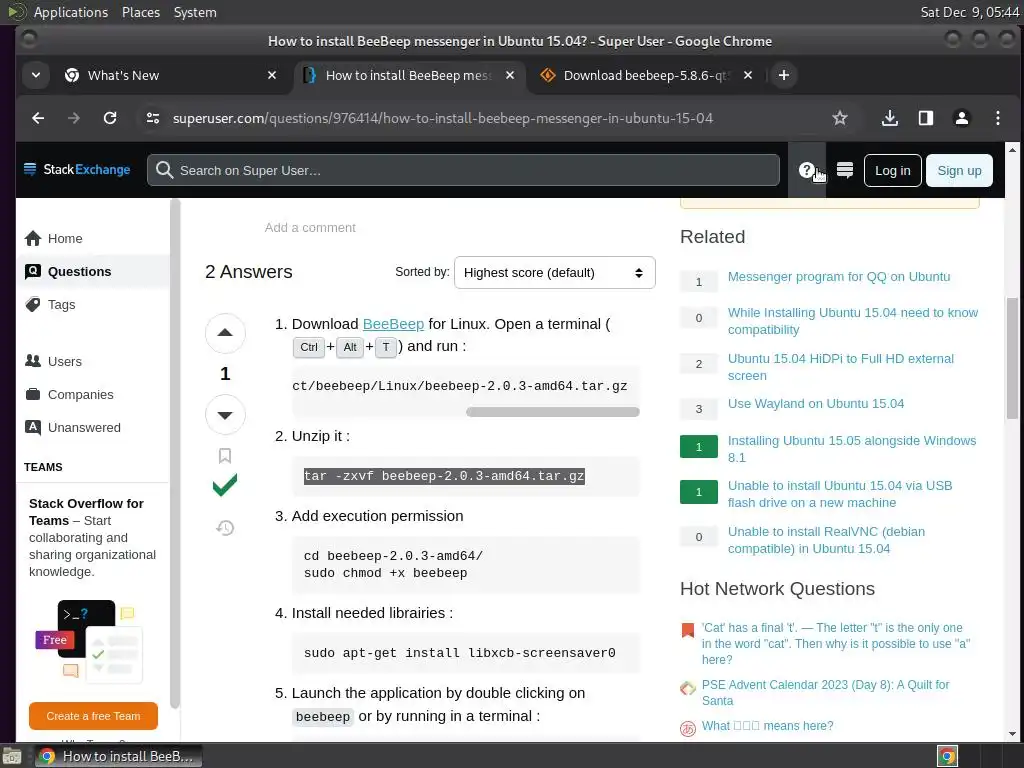The width and height of the screenshot is (1024, 768).
Task: Click the clock in the top panel
Action: coord(969,12)
